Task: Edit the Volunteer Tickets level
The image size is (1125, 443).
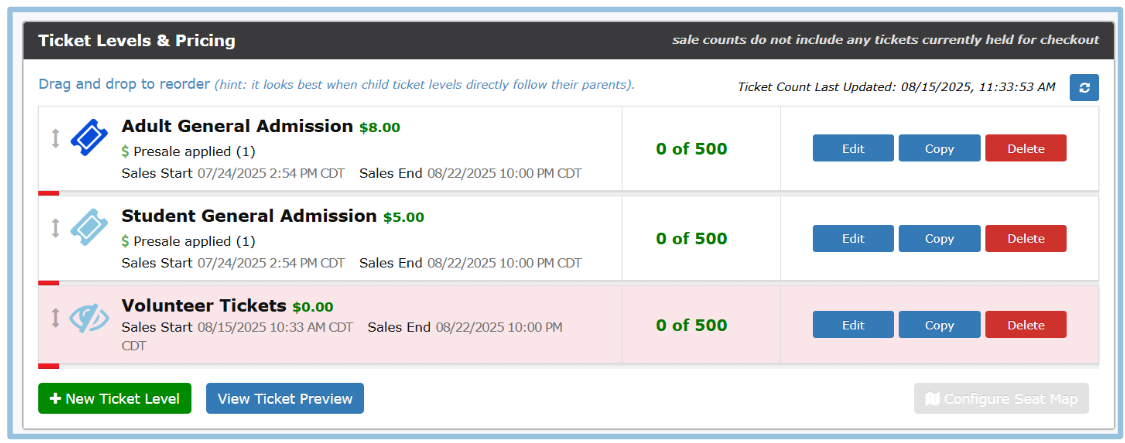Action: point(853,325)
